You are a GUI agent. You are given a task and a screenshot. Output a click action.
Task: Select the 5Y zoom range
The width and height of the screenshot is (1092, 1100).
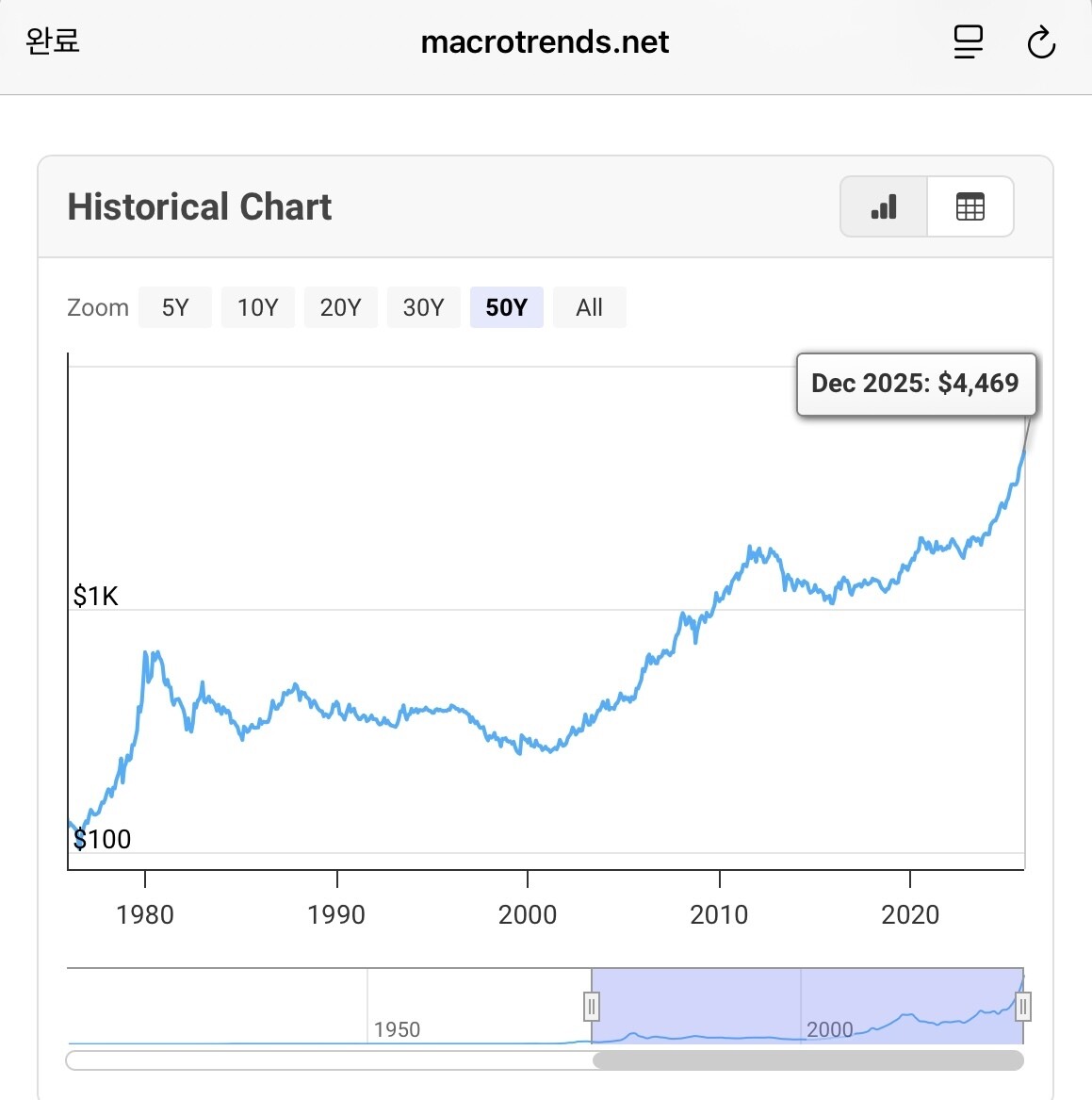(x=175, y=307)
